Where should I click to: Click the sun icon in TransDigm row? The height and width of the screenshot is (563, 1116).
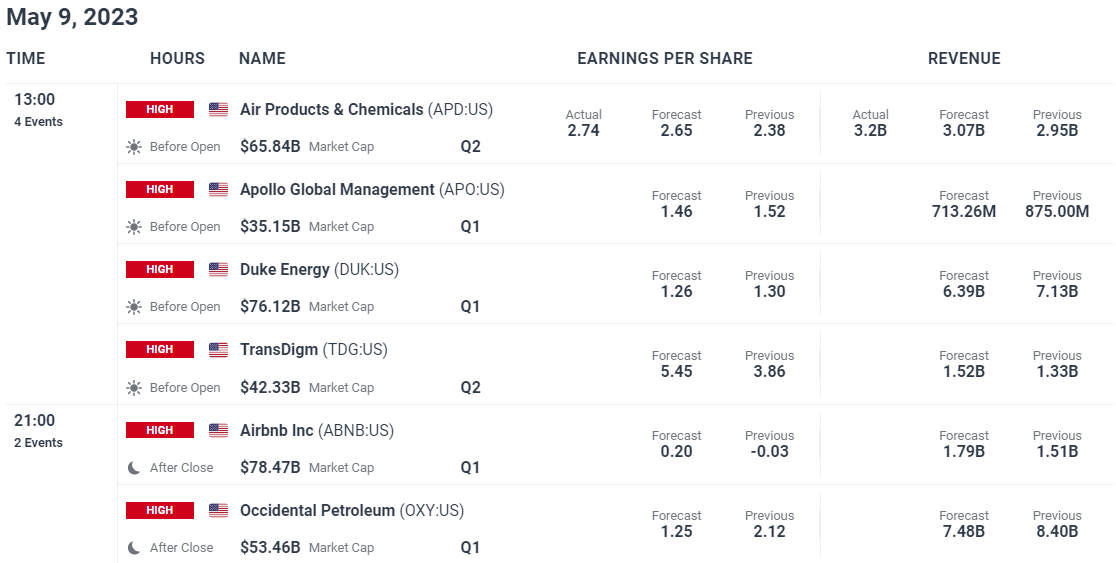(x=134, y=387)
